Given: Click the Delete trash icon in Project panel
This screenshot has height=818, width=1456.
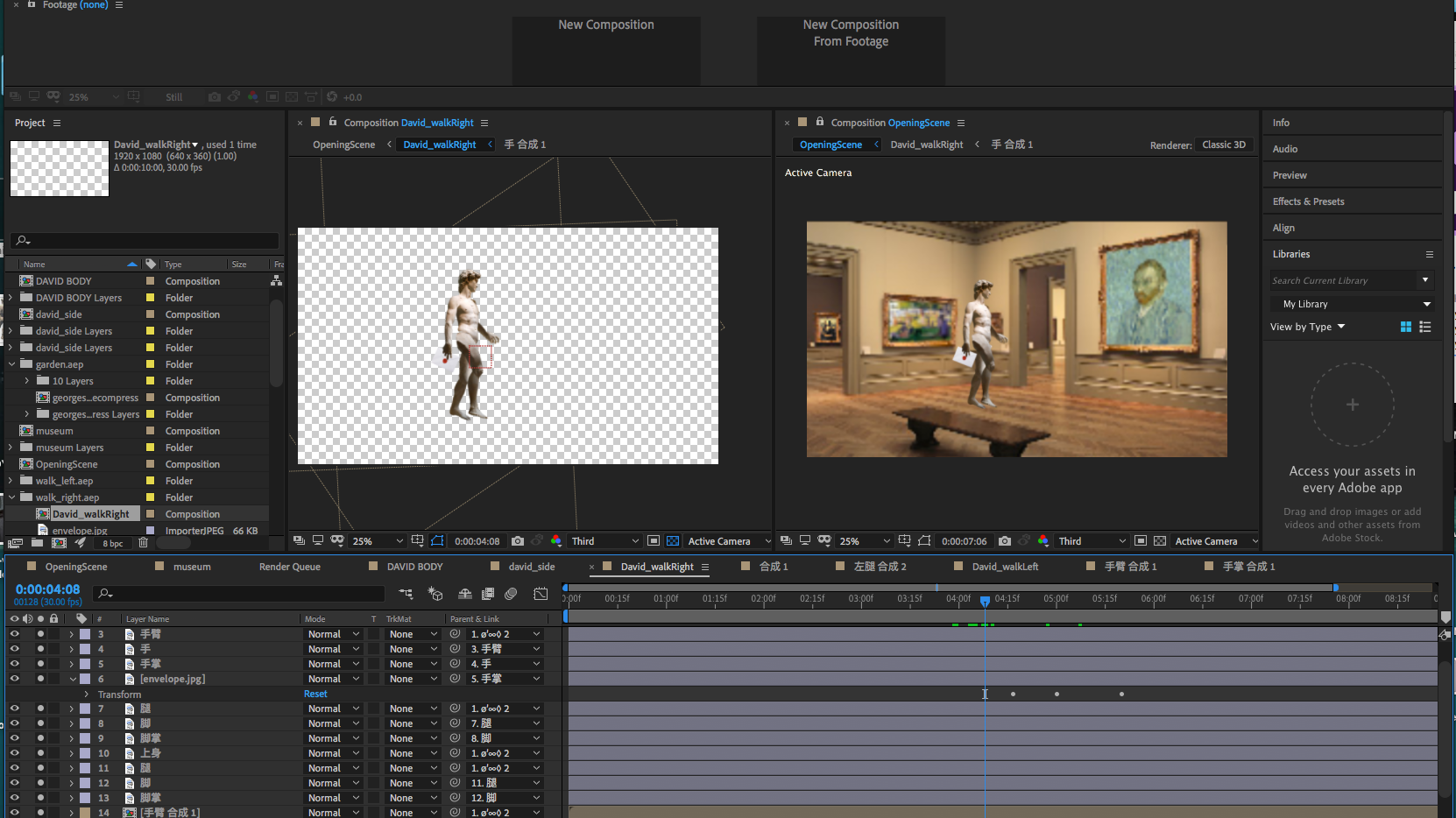Looking at the screenshot, I should pyautogui.click(x=144, y=543).
